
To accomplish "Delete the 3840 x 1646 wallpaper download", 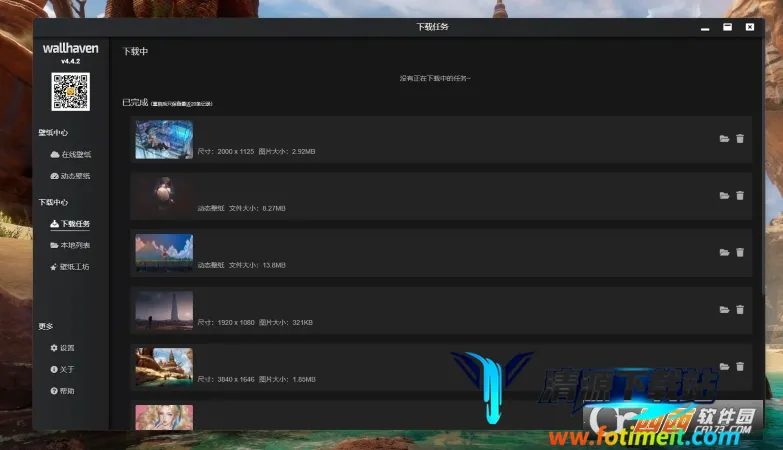I will [x=740, y=367].
